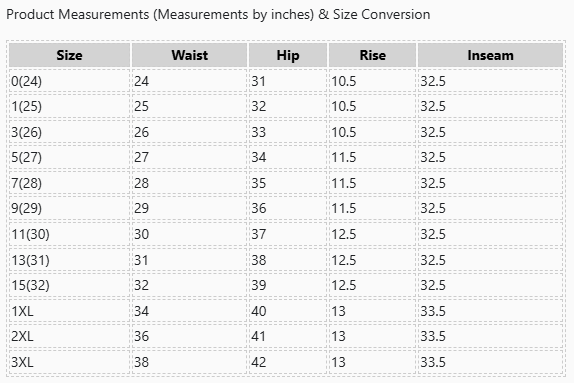This screenshot has height=383, width=574.
Task: Click the Waist column header
Action: pos(189,55)
